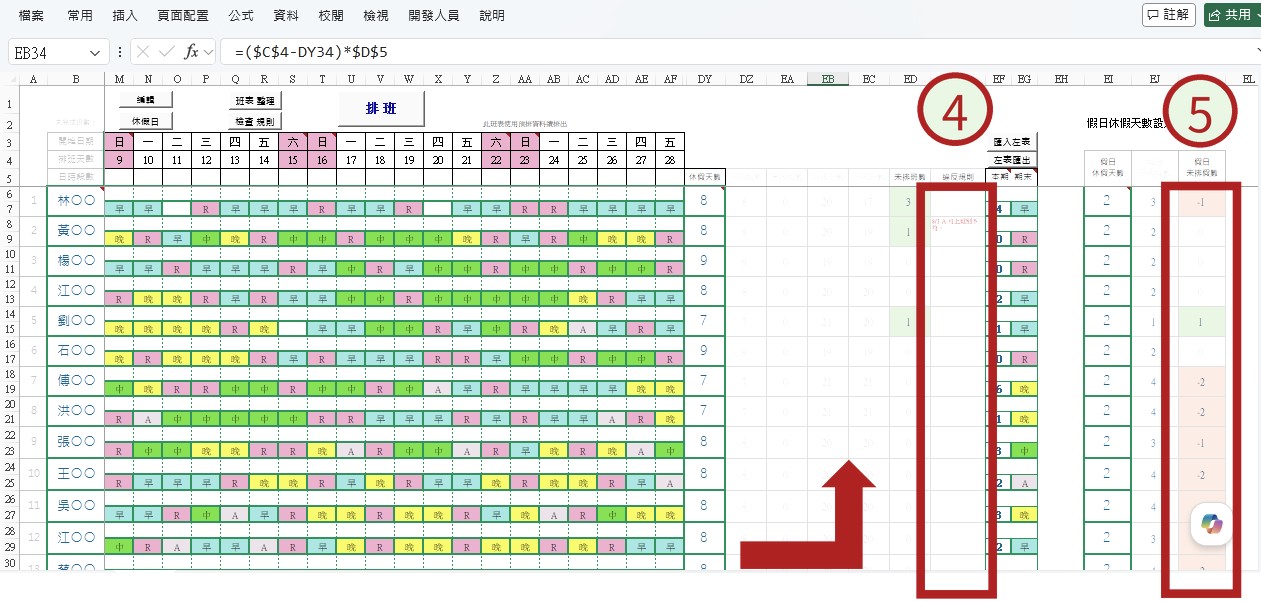Click the 休假天數 column header cell
1261x602 pixels.
coord(705,177)
